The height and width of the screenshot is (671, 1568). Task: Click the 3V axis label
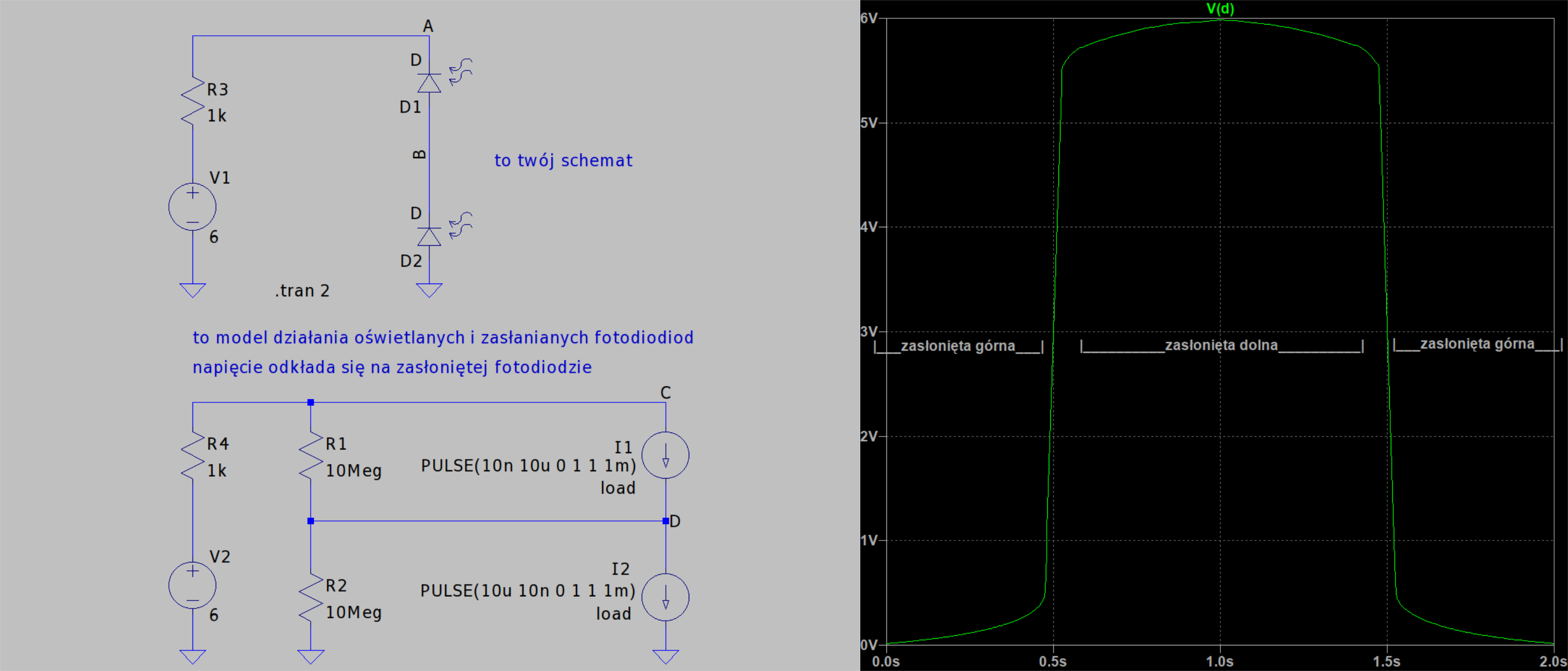869,332
